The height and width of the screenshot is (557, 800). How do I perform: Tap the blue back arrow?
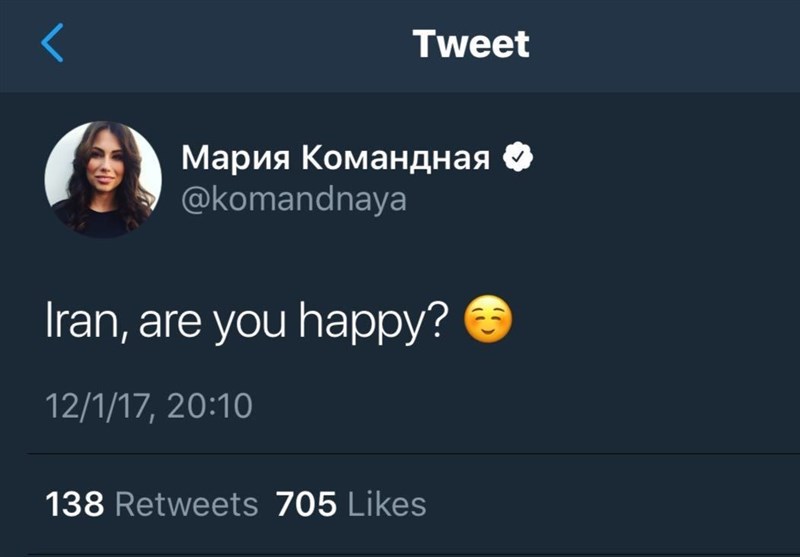coord(52,43)
